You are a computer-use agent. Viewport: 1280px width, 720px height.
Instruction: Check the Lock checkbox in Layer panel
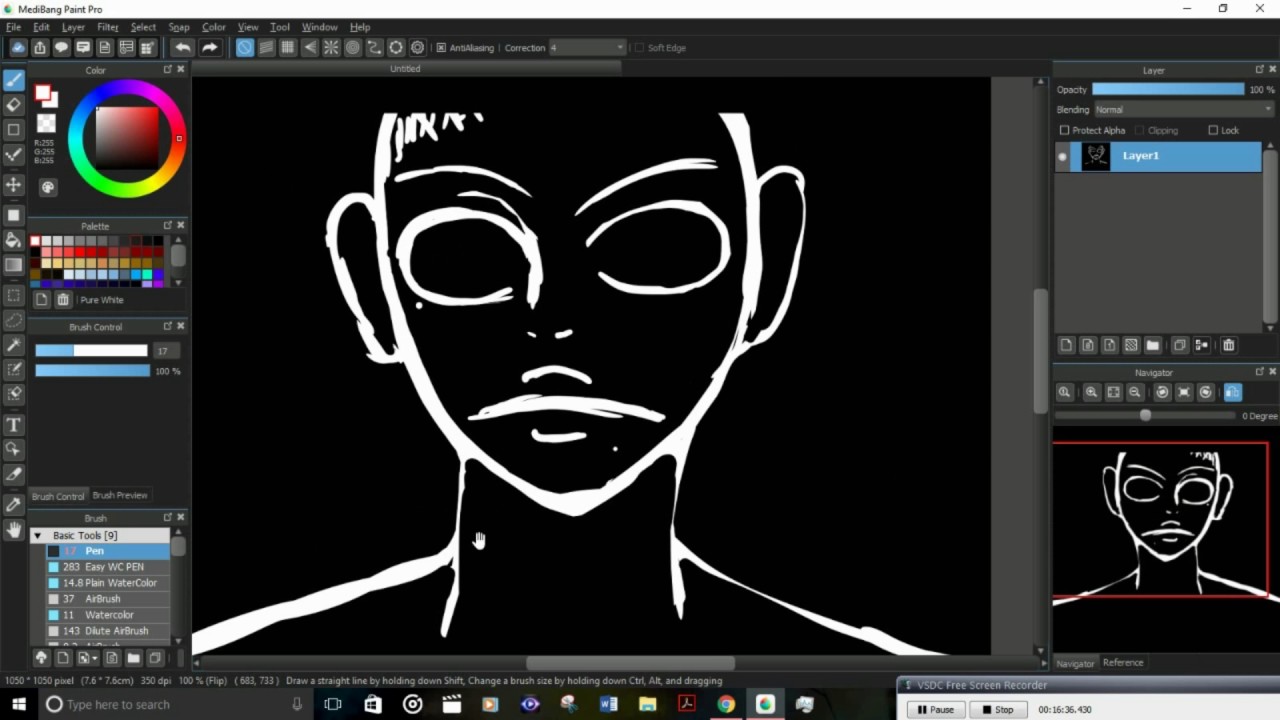click(1213, 130)
